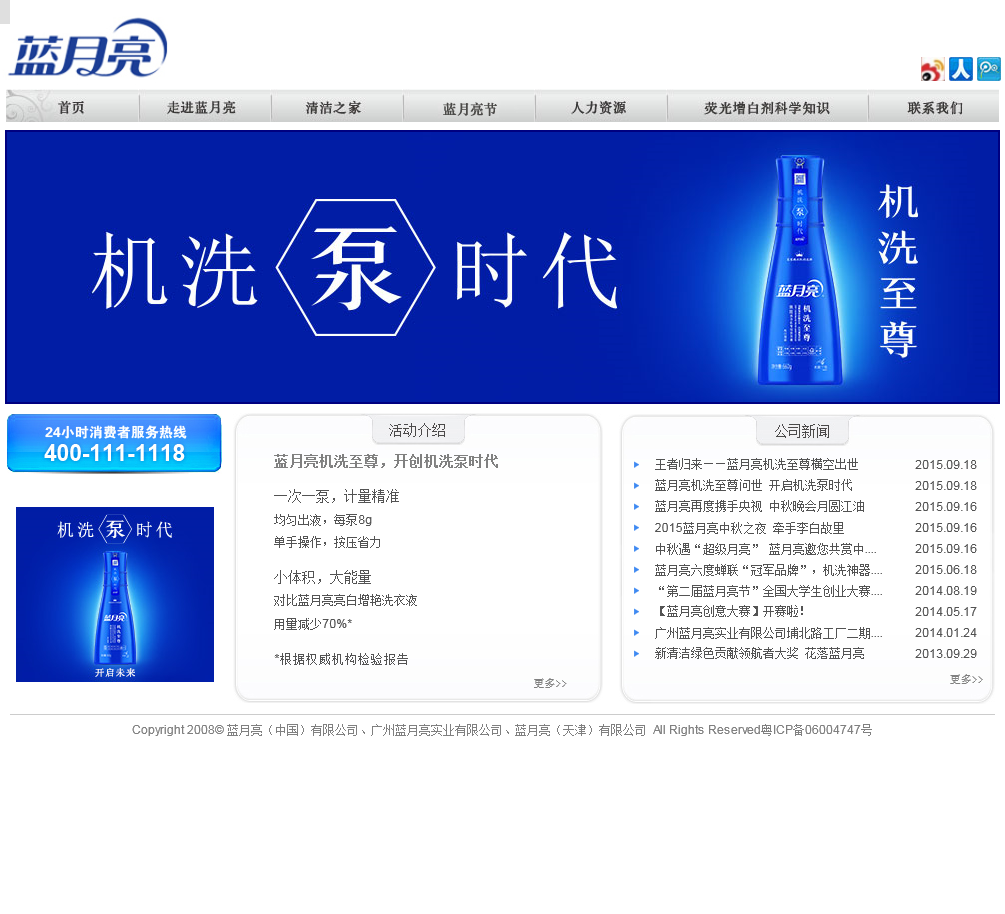Open 荧光增白剂科学知识 menu item
Screen dimensions: 1005x914
pyautogui.click(x=767, y=108)
